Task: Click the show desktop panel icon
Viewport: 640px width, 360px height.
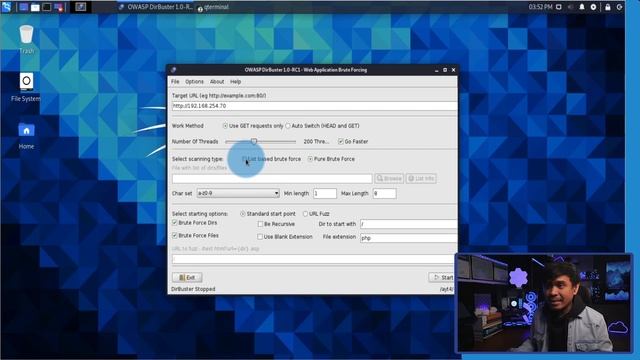Action: 24,7
